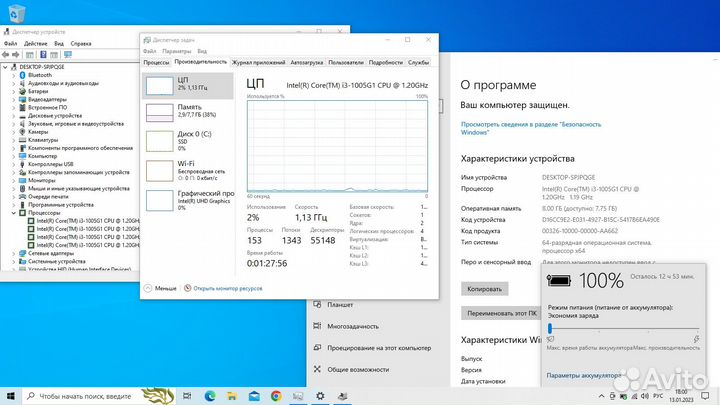Select Диск 0 (C:) in performance list
720x405 pixels.
(x=188, y=141)
